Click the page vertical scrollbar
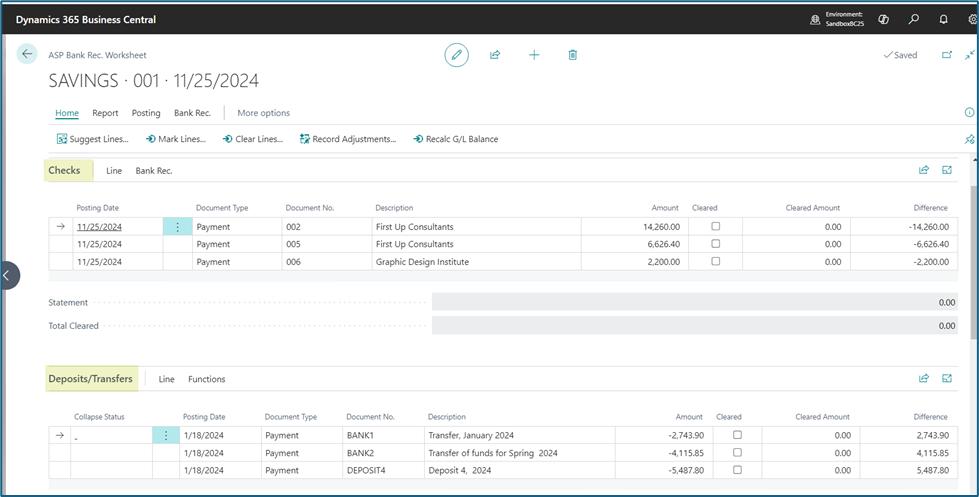The height and width of the screenshot is (497, 979). 974,262
